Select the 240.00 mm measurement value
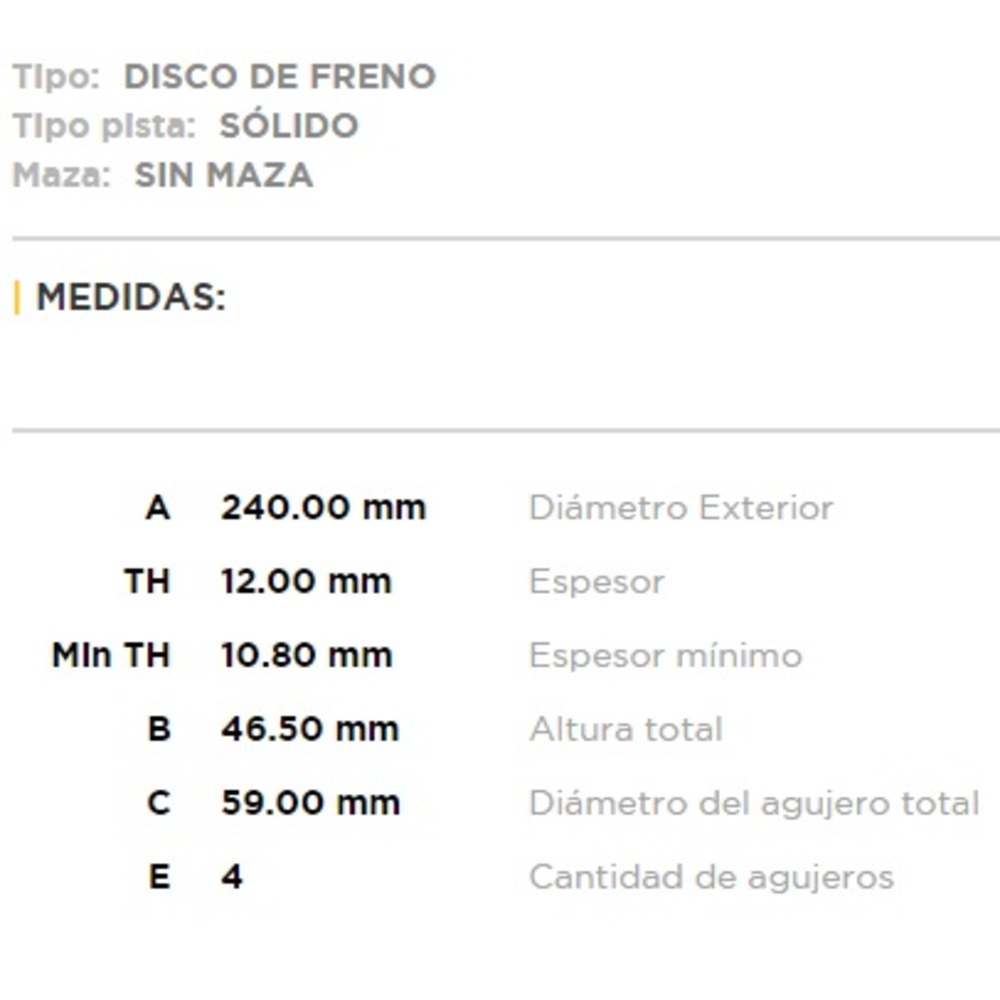 323,508
